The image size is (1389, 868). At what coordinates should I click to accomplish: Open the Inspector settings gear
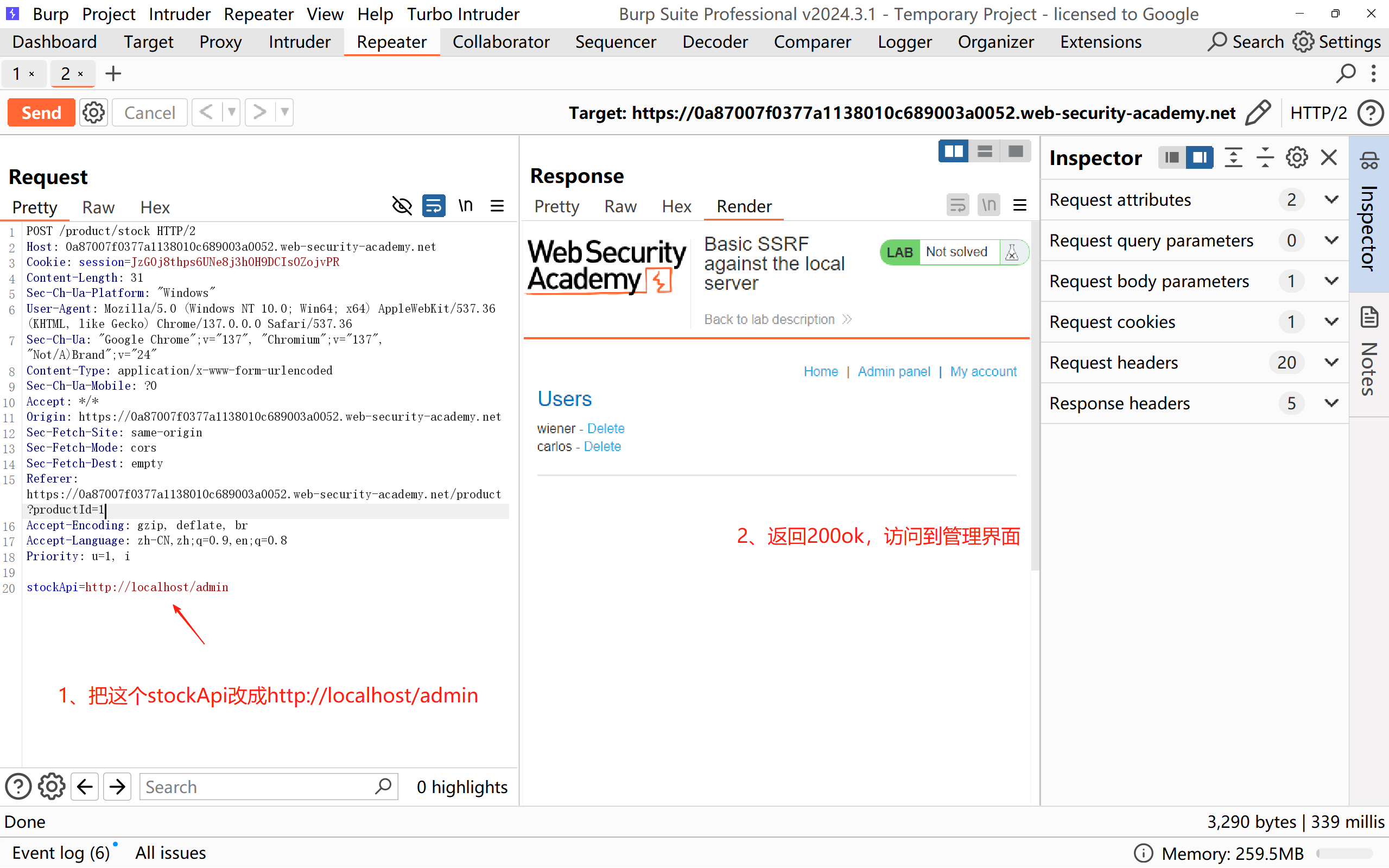(x=1296, y=157)
